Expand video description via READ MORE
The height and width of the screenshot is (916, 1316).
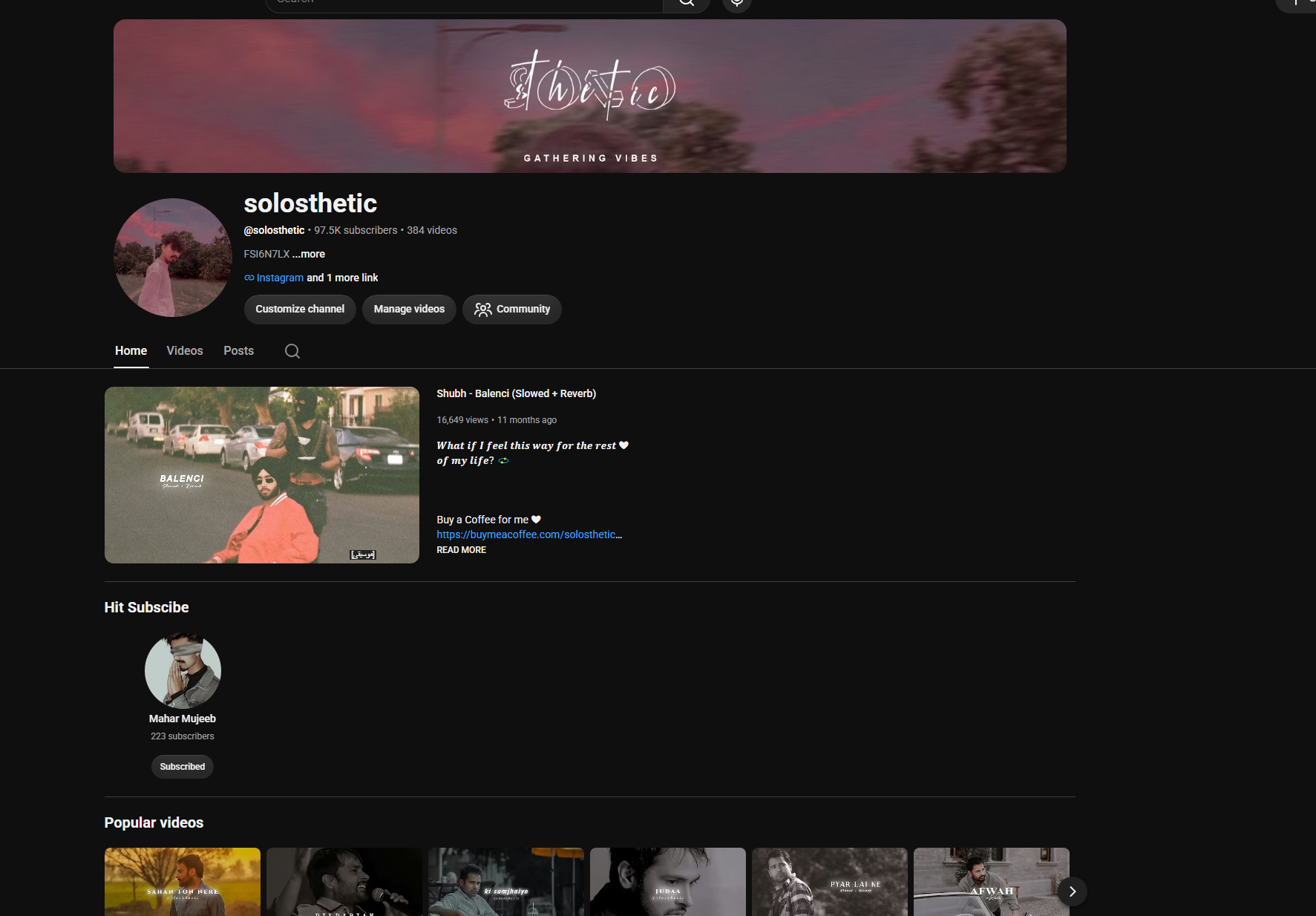461,550
